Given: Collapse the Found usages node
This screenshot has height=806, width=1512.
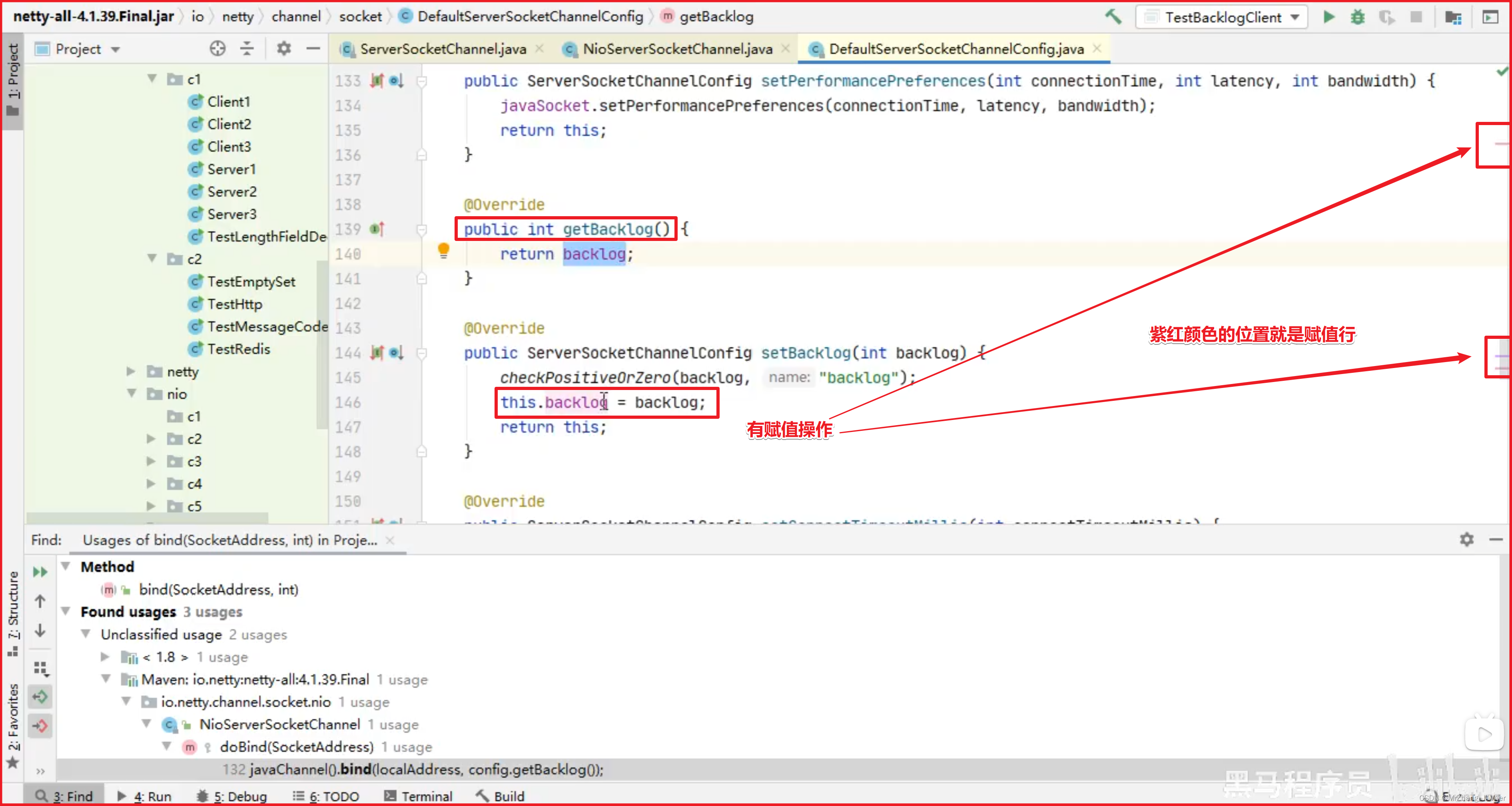Looking at the screenshot, I should 66,611.
